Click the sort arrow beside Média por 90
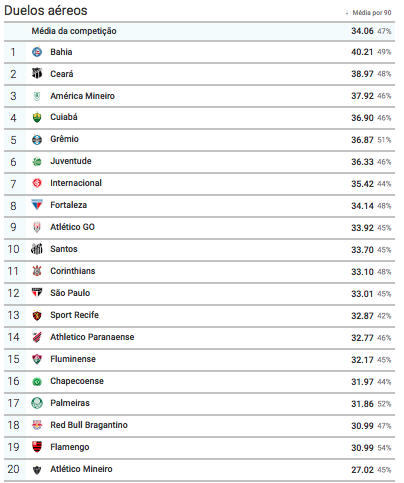The image size is (404, 483). (x=347, y=13)
